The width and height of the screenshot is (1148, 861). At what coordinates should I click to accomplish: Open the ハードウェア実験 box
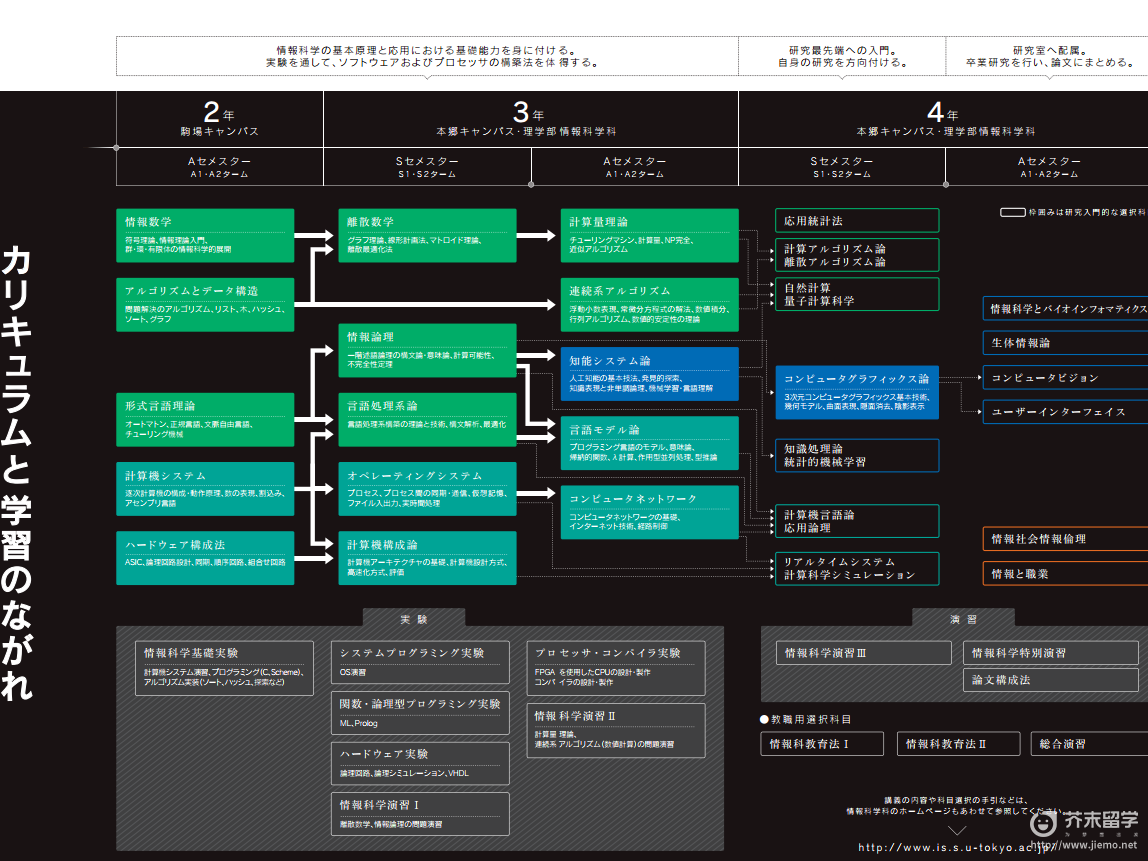pyautogui.click(x=420, y=764)
